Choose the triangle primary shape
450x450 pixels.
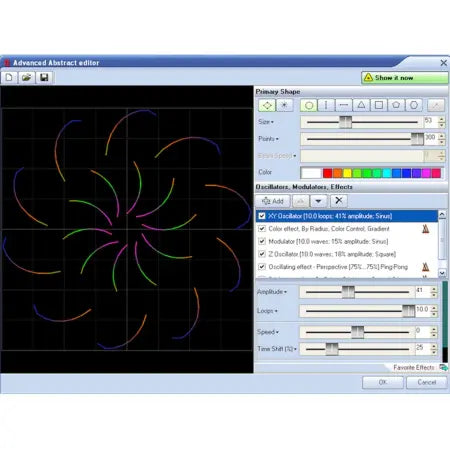point(361,105)
